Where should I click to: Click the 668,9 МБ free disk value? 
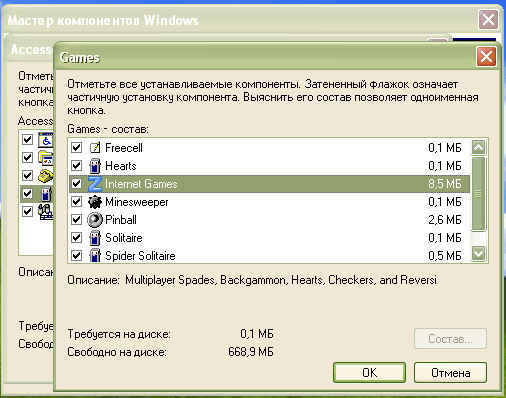coord(251,352)
